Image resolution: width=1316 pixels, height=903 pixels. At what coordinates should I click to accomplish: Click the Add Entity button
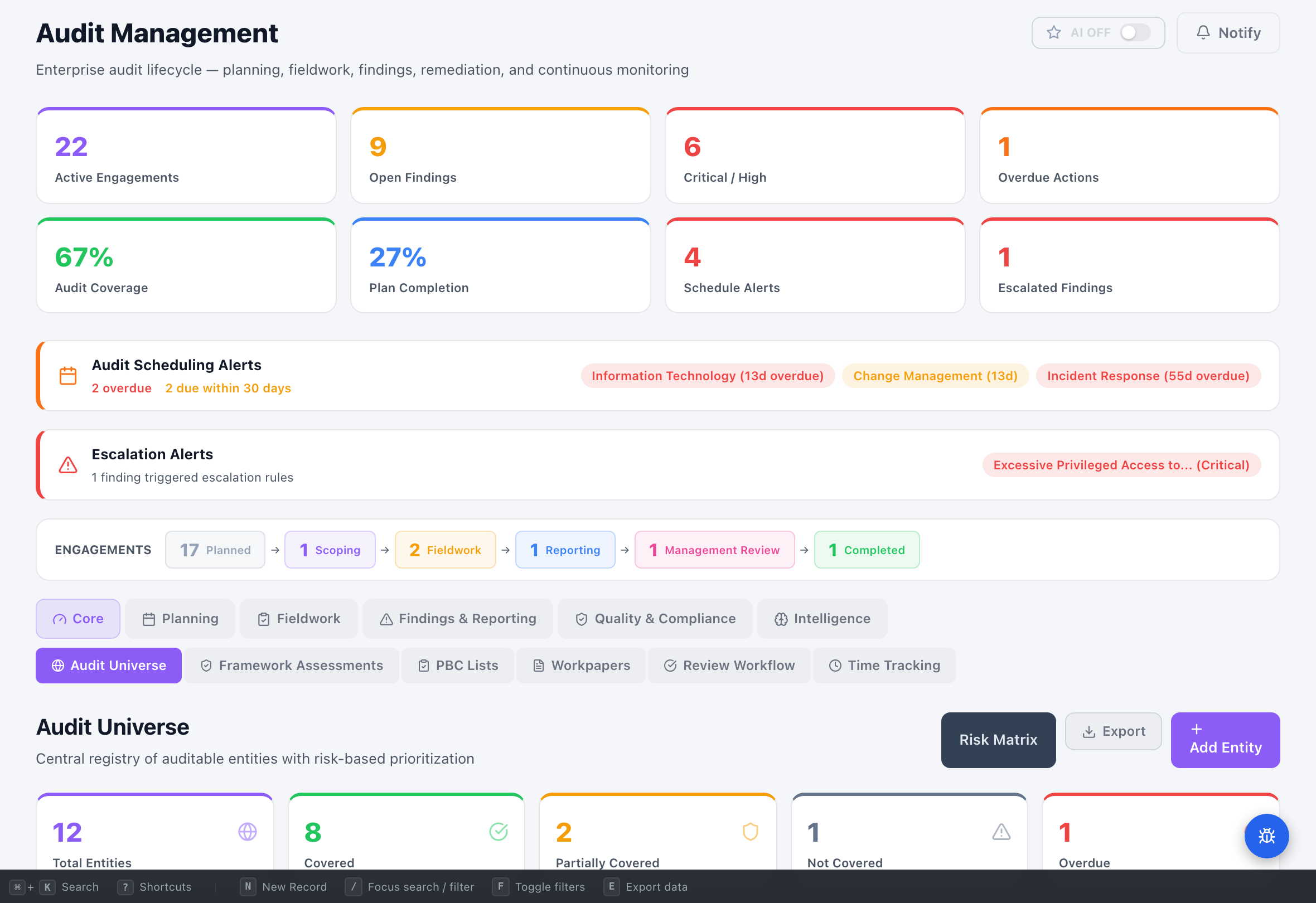(1225, 740)
